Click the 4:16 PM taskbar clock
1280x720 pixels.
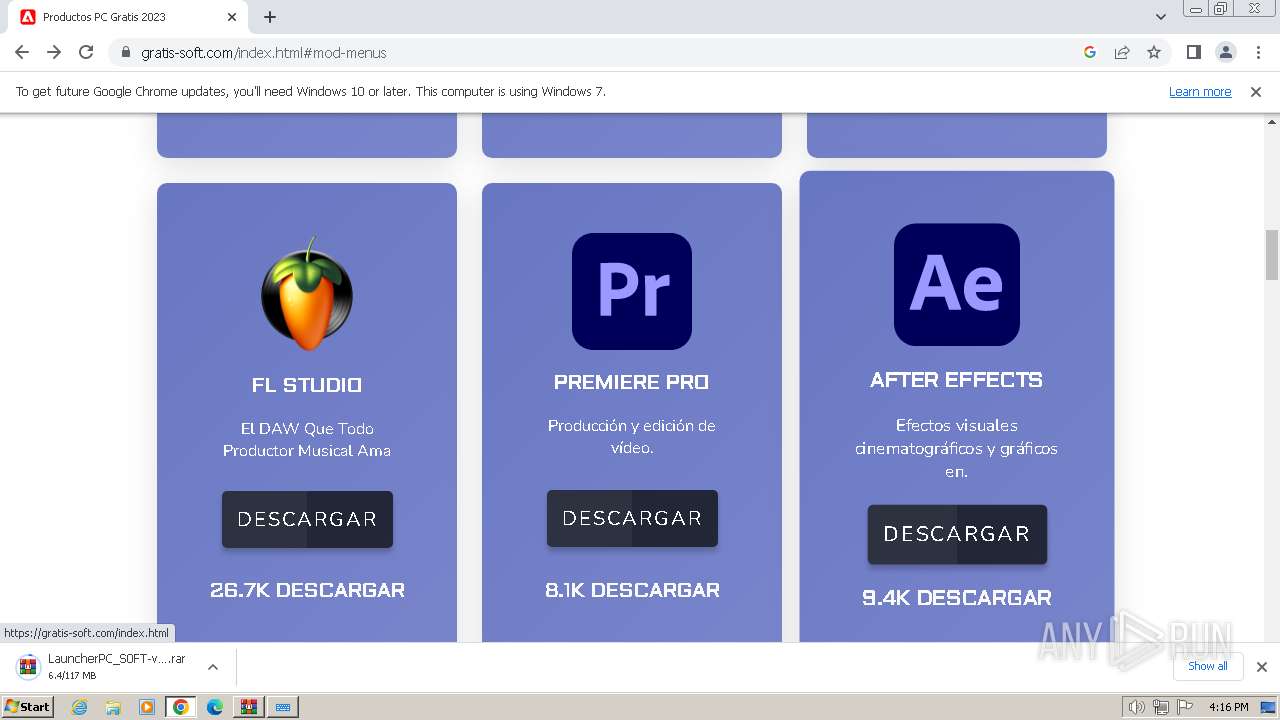(x=1228, y=707)
